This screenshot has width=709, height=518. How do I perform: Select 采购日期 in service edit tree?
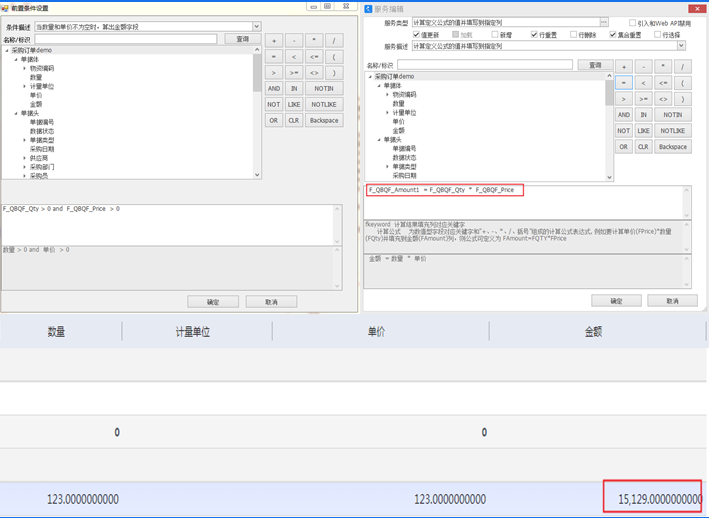click(404, 175)
